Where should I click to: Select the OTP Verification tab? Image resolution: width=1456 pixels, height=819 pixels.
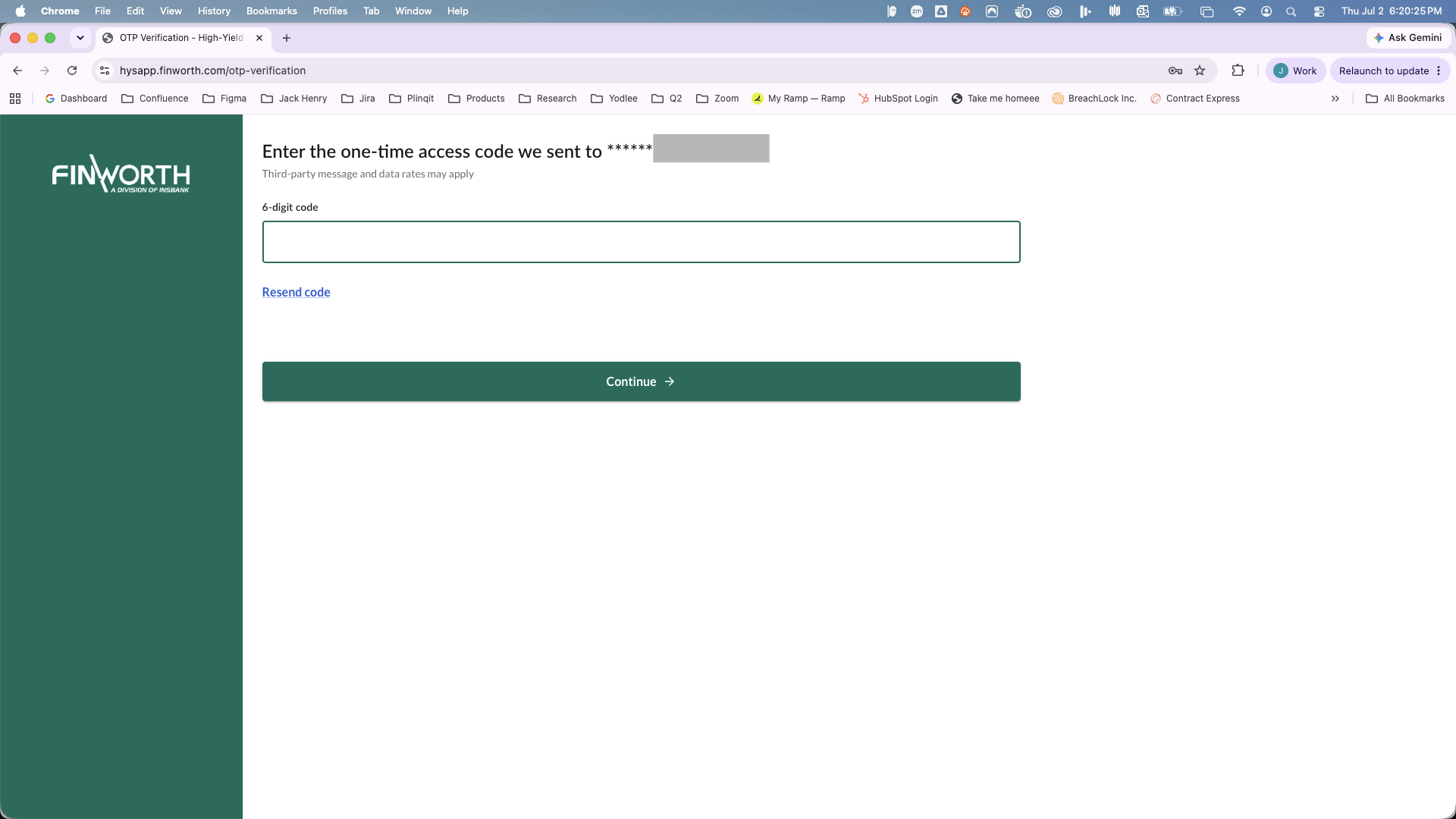coord(182,38)
